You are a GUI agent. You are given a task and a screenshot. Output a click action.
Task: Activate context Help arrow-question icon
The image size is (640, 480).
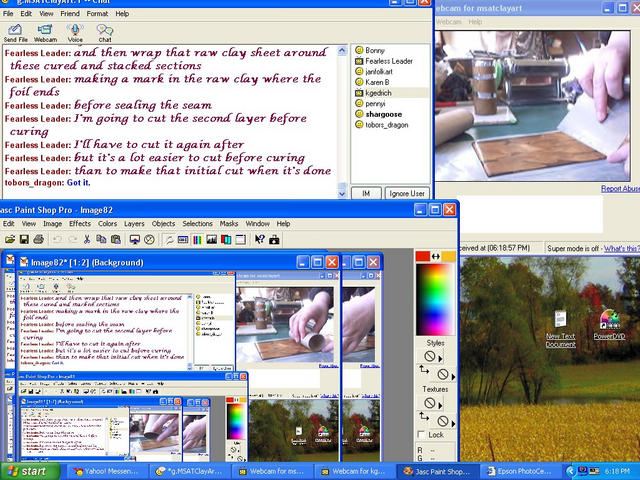pyautogui.click(x=260, y=240)
